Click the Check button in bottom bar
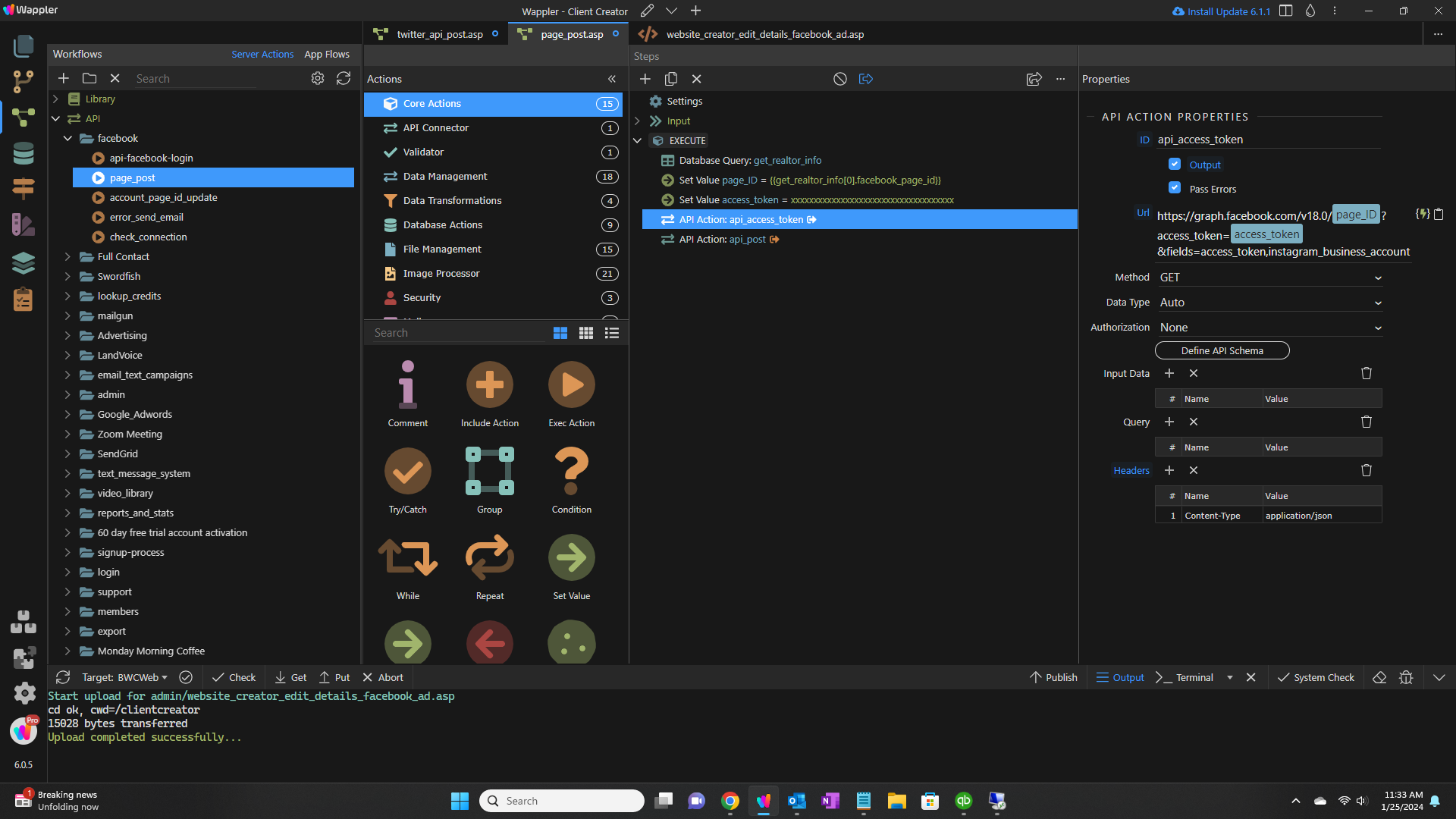The width and height of the screenshot is (1456, 819). pyautogui.click(x=234, y=677)
